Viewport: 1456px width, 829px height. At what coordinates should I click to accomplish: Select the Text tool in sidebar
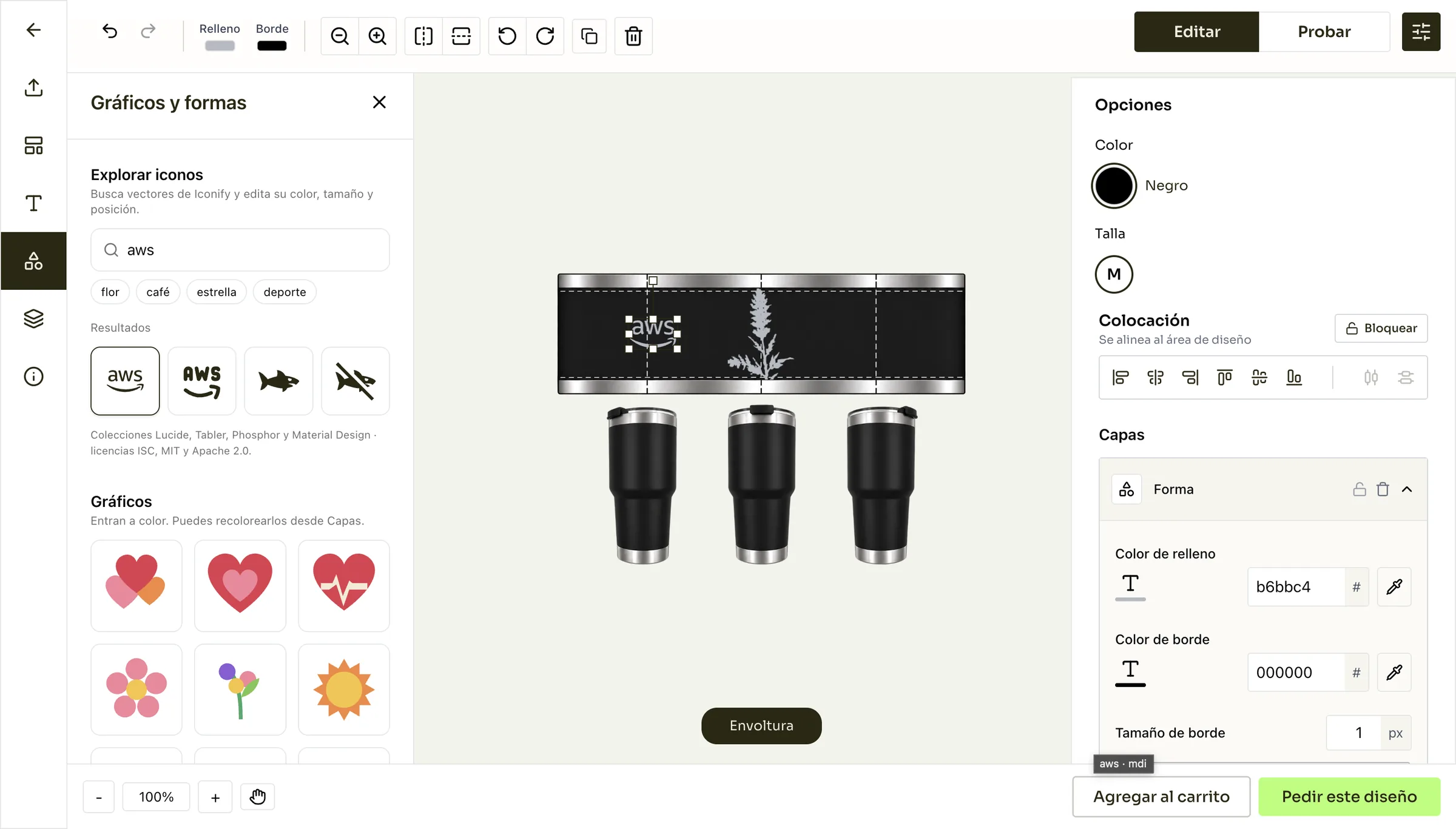[x=33, y=203]
